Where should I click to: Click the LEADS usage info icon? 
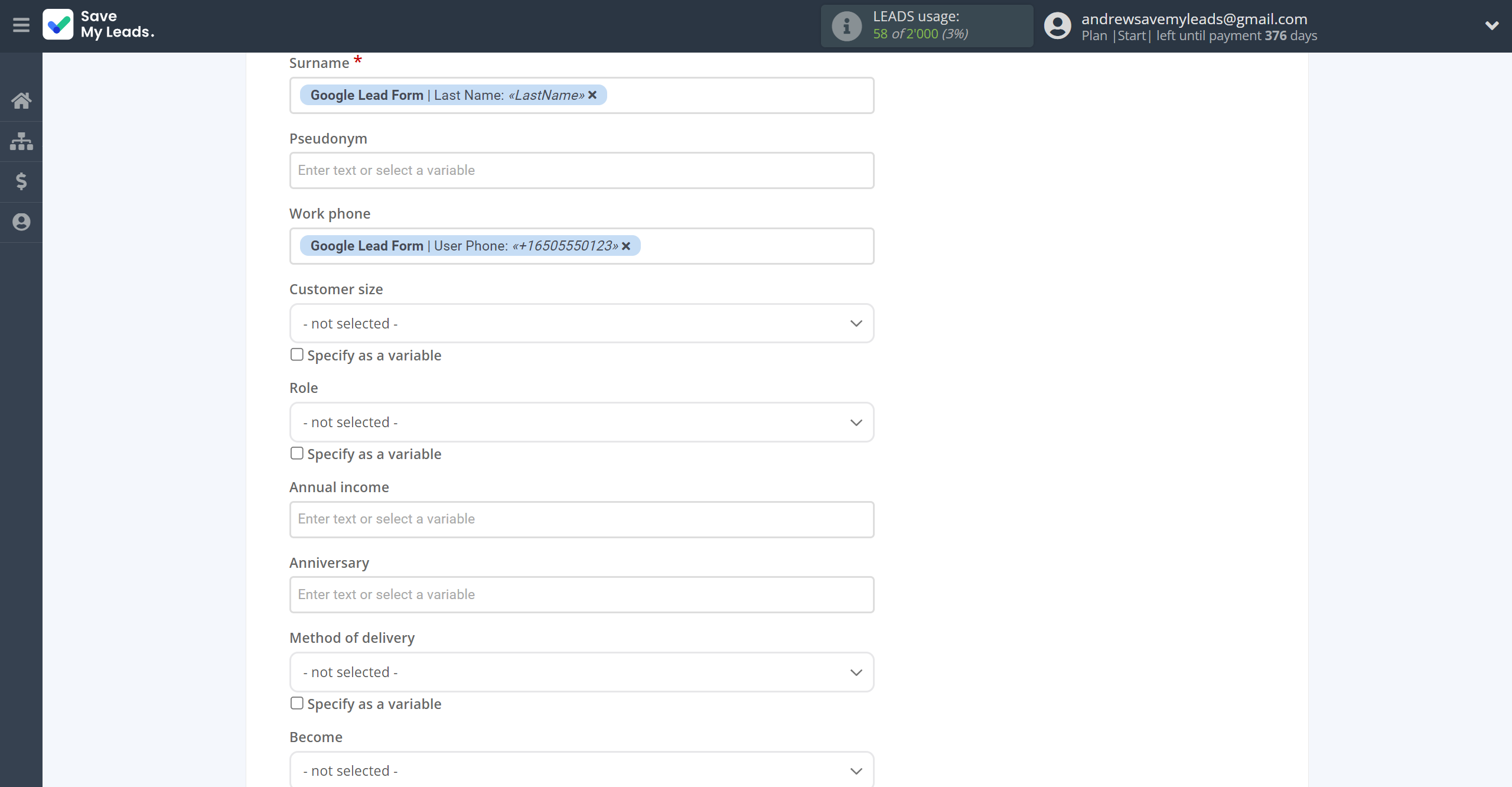846,26
